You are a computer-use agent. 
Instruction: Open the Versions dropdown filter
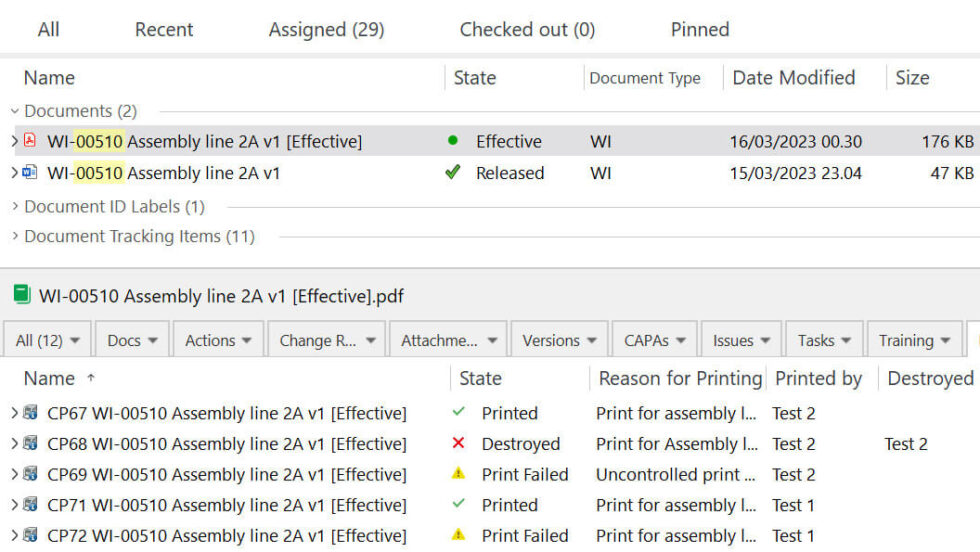[559, 340]
